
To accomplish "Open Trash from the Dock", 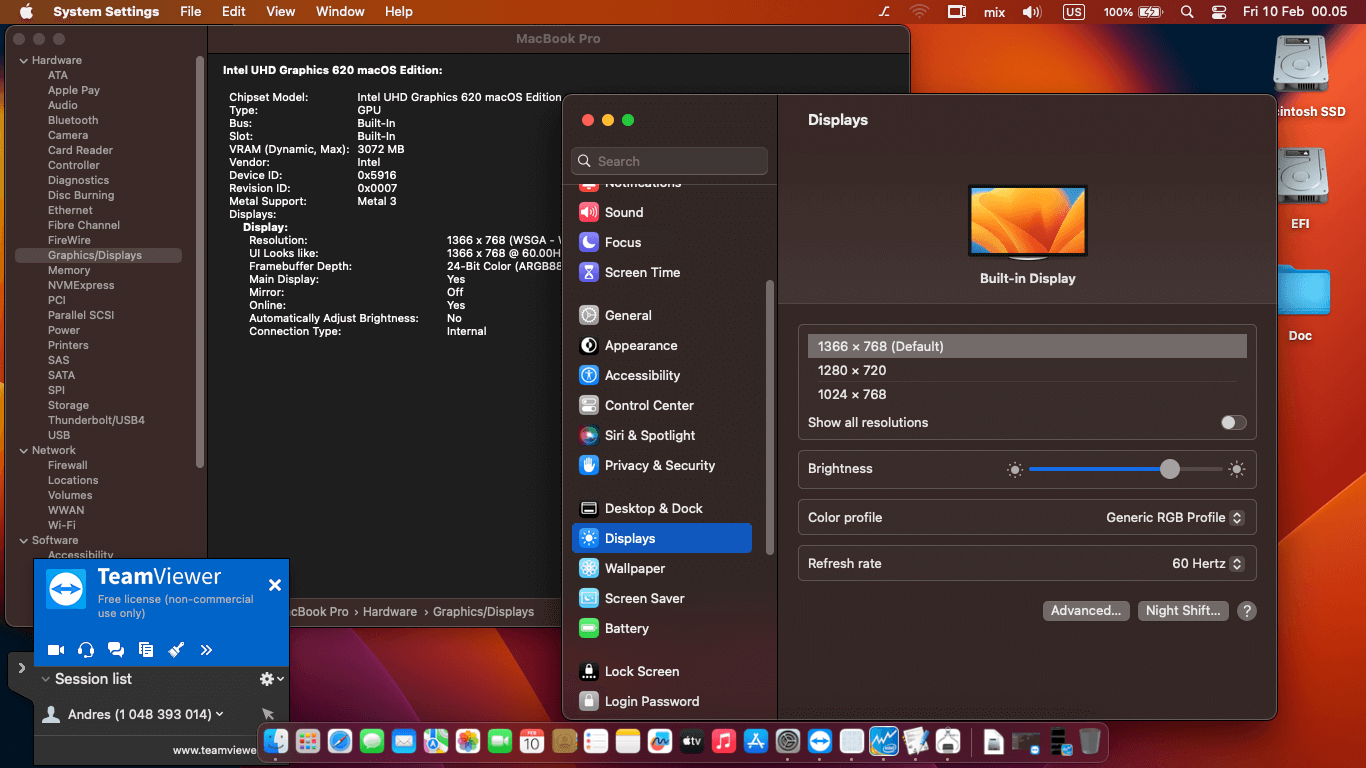I will pyautogui.click(x=1089, y=741).
